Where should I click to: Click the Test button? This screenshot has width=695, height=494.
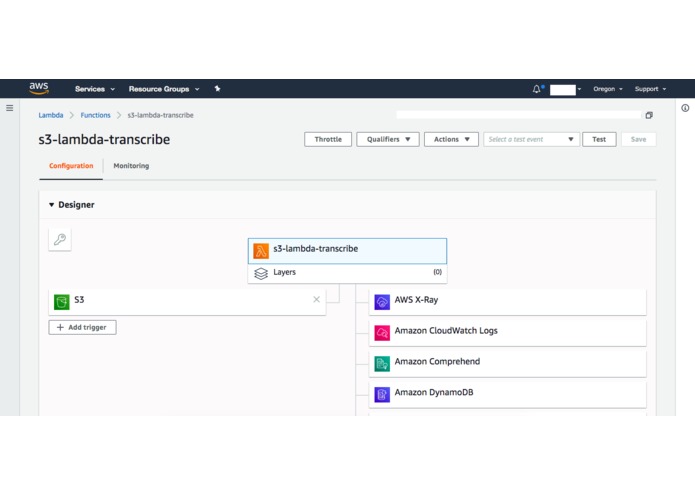[x=599, y=139]
